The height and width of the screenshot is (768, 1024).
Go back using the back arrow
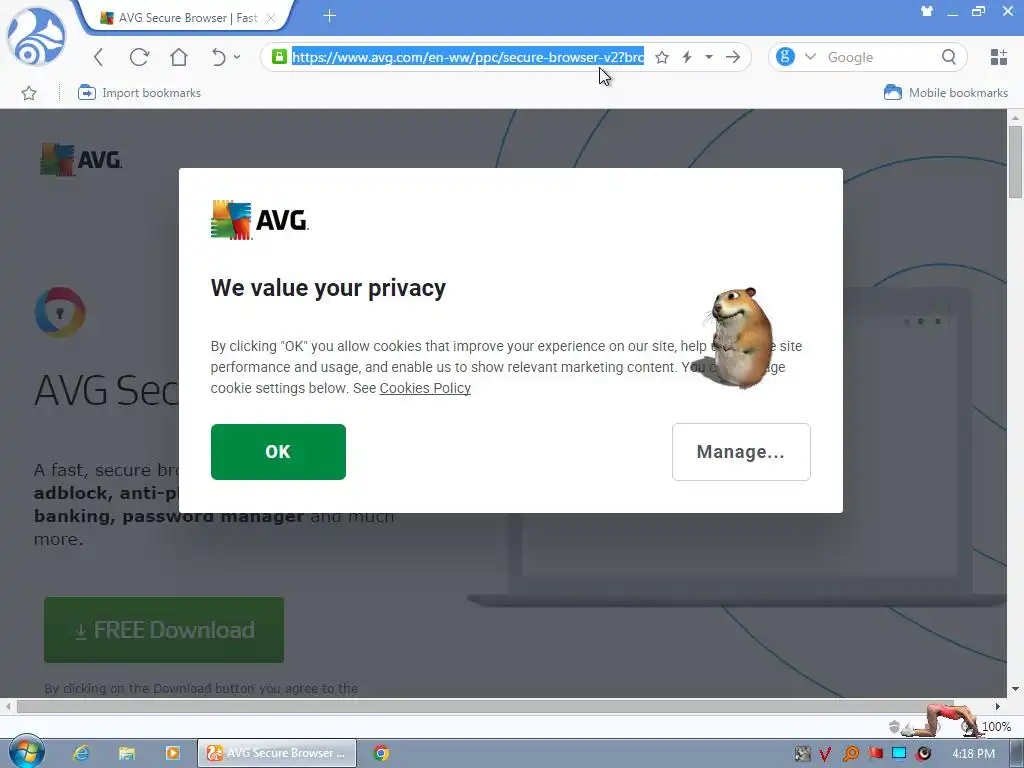click(99, 57)
